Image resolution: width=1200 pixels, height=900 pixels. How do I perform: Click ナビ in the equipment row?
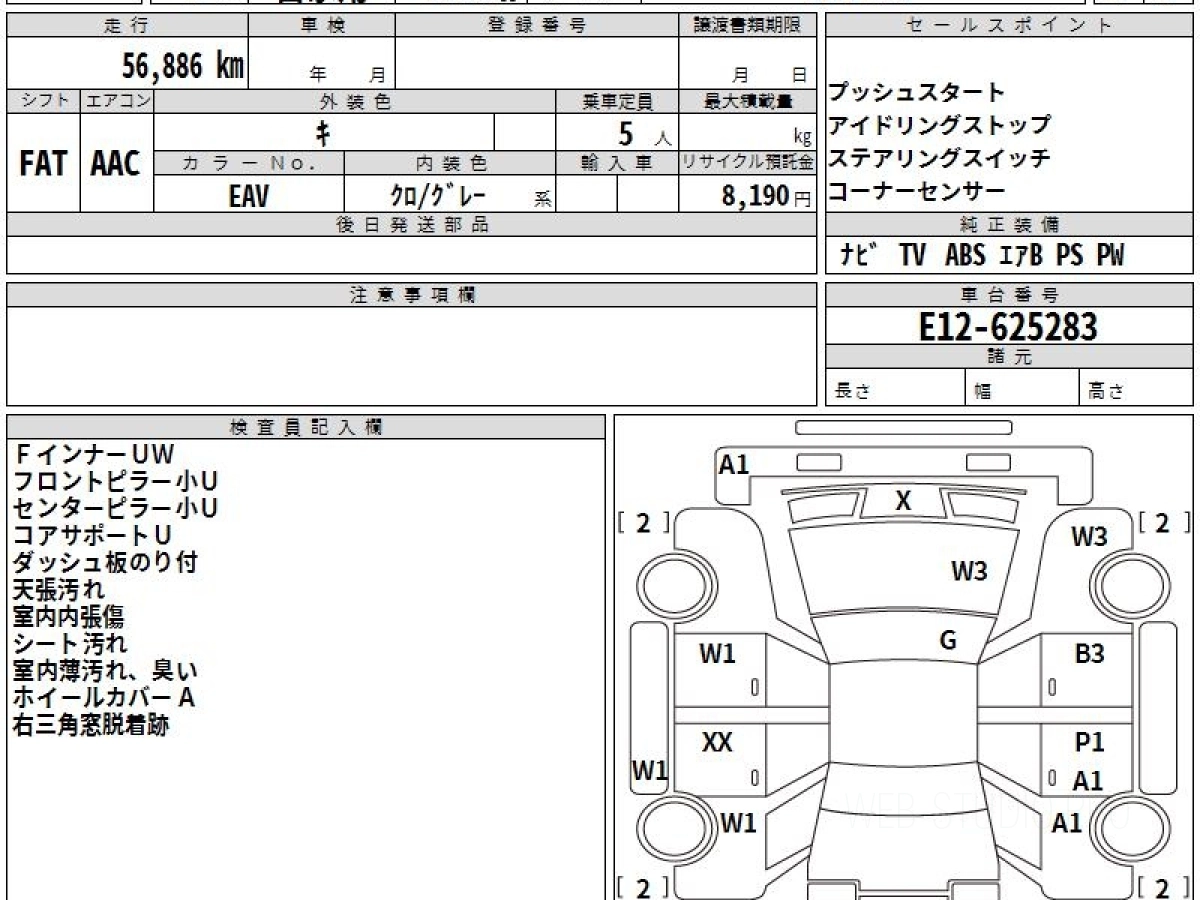(x=859, y=256)
